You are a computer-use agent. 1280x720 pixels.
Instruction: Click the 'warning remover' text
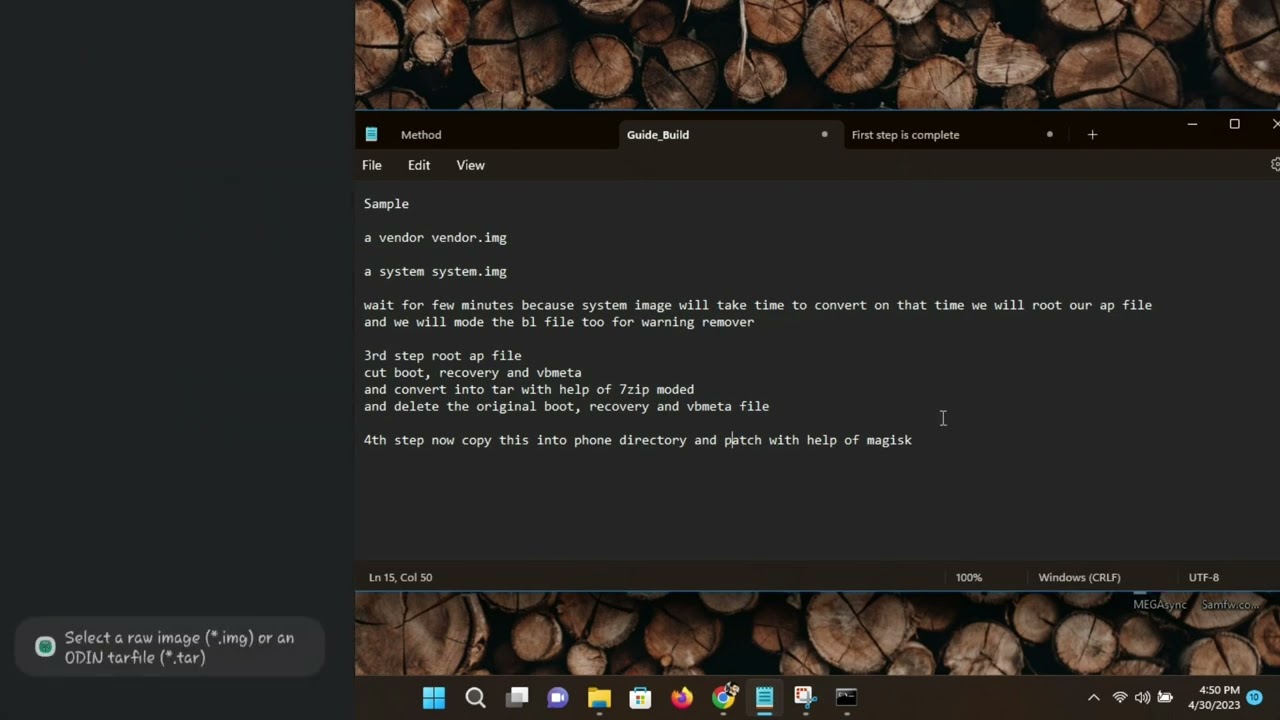point(698,322)
